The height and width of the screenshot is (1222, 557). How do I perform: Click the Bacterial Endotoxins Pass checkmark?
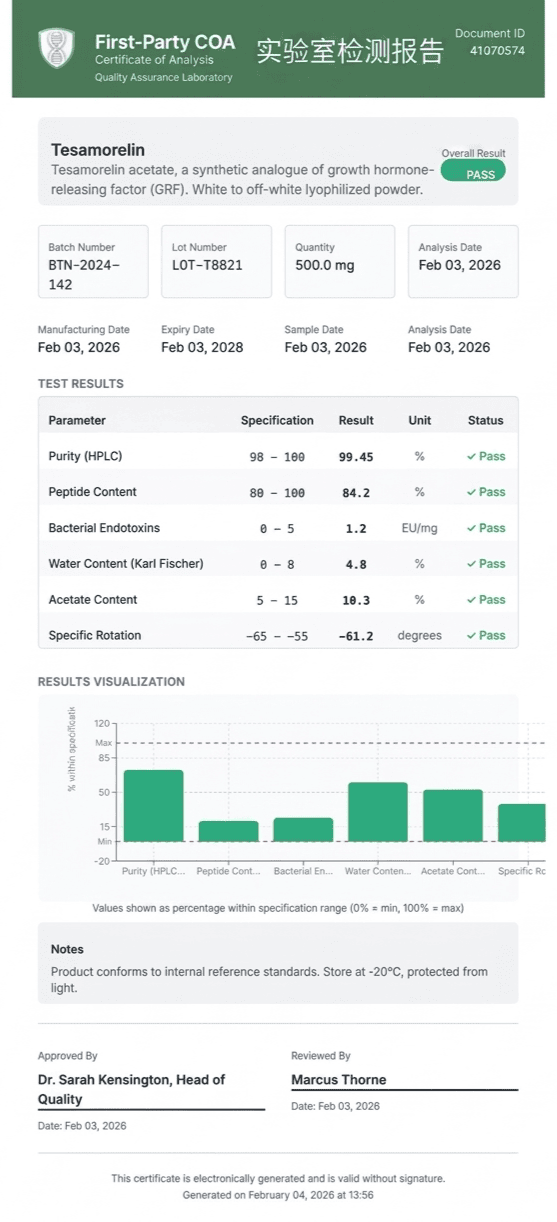pyautogui.click(x=470, y=528)
